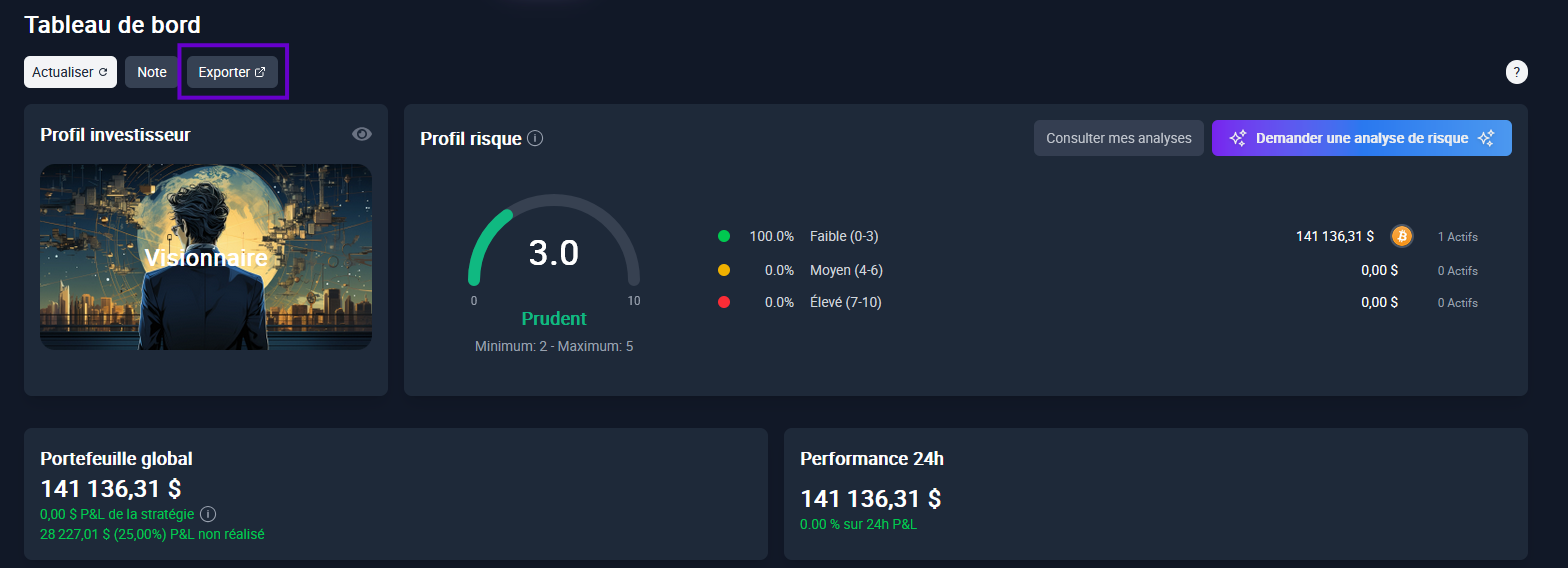This screenshot has width=1568, height=568.
Task: Select the "1 Actifs" label
Action: [1457, 237]
